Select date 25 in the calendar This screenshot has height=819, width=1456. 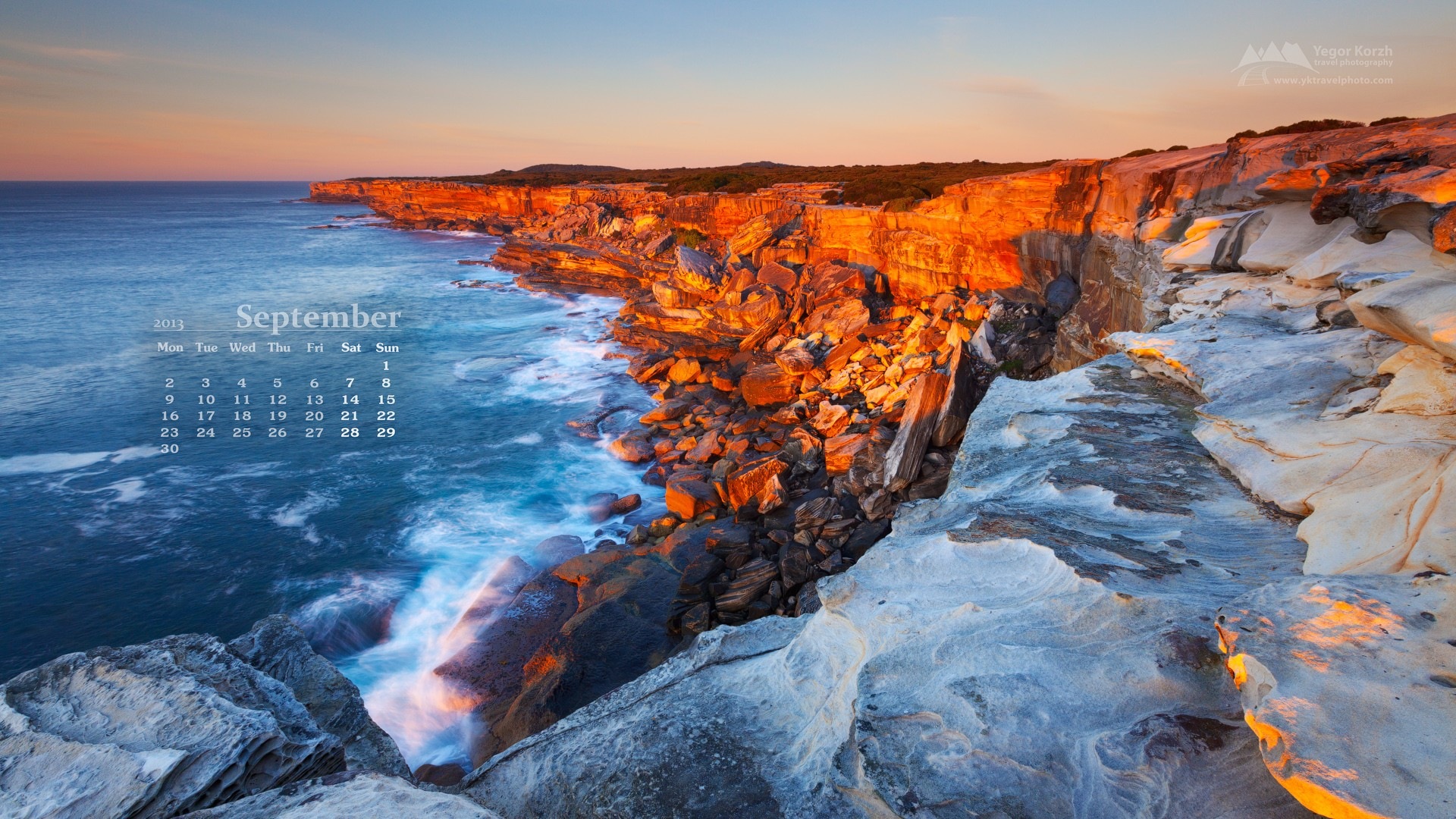coord(241,433)
